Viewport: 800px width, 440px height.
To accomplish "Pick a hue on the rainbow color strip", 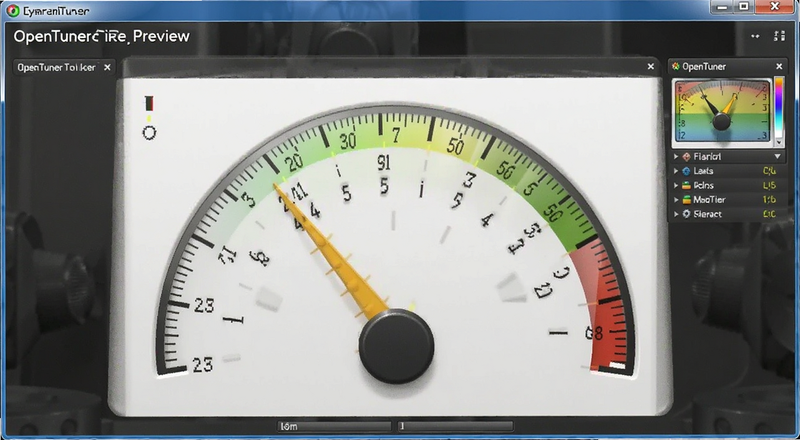I will point(779,106).
